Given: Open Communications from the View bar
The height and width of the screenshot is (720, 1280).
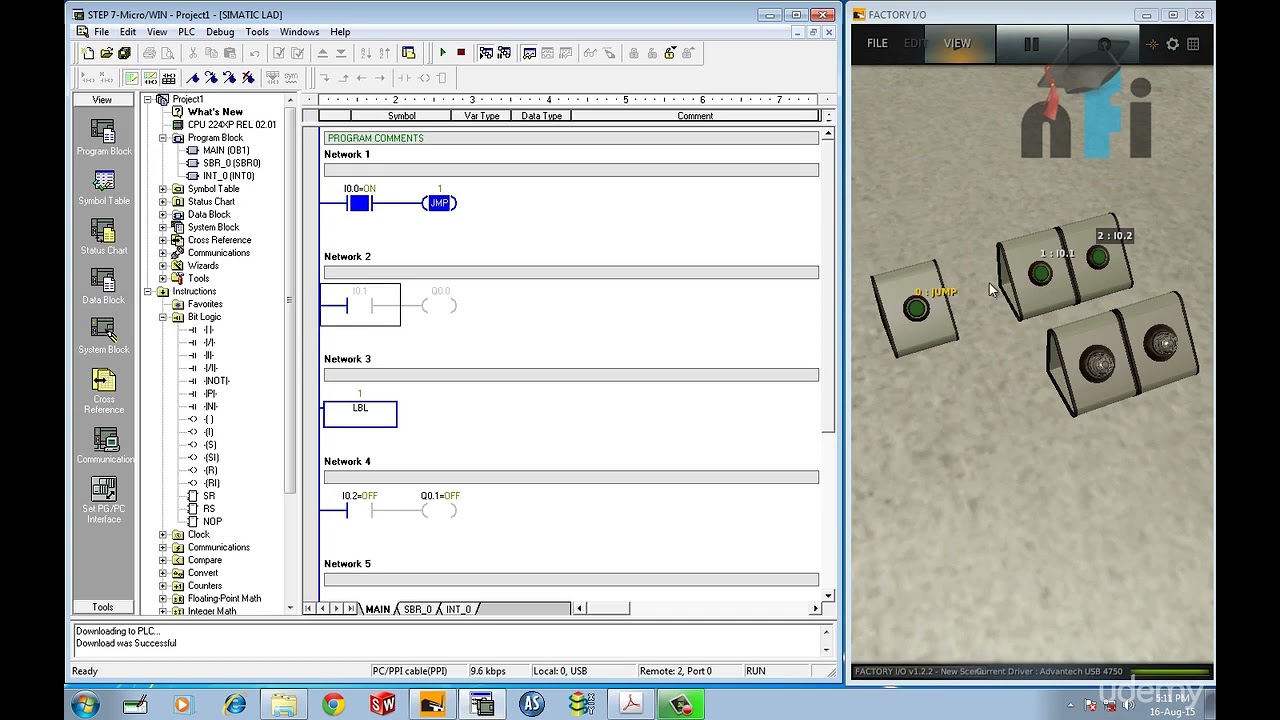Looking at the screenshot, I should pyautogui.click(x=104, y=446).
